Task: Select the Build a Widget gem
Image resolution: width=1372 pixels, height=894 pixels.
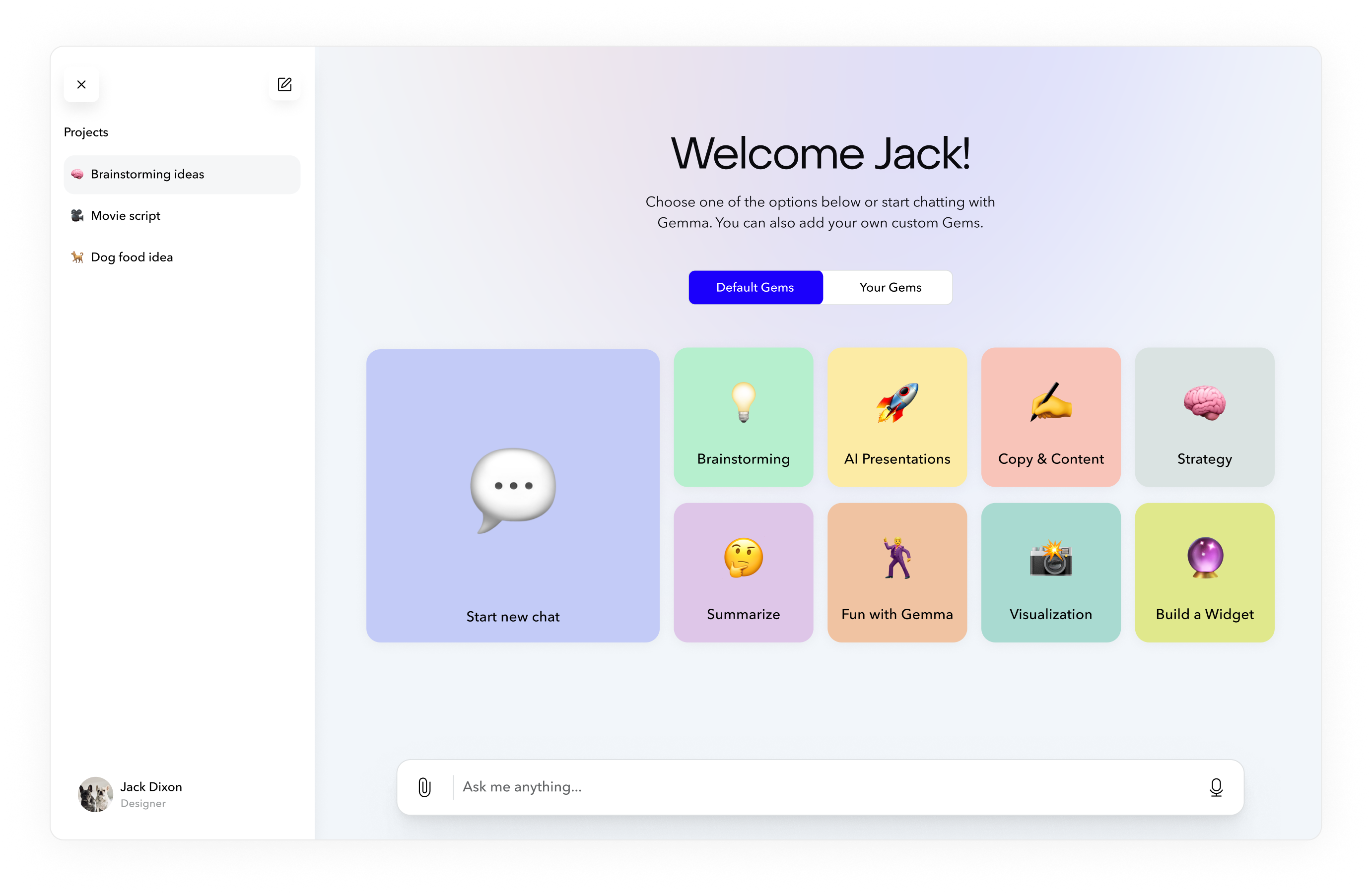Action: [x=1204, y=572]
